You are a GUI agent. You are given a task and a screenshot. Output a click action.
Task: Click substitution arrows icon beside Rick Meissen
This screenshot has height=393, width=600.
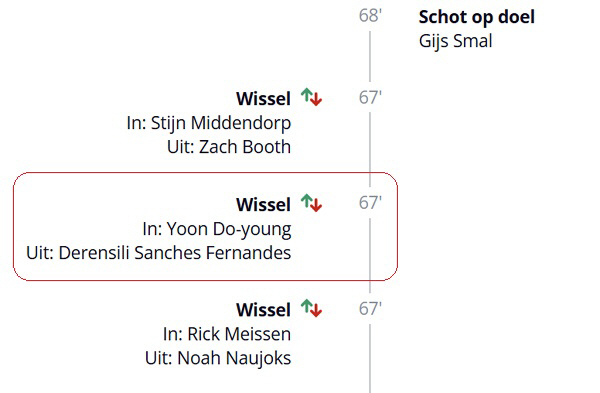click(x=311, y=308)
